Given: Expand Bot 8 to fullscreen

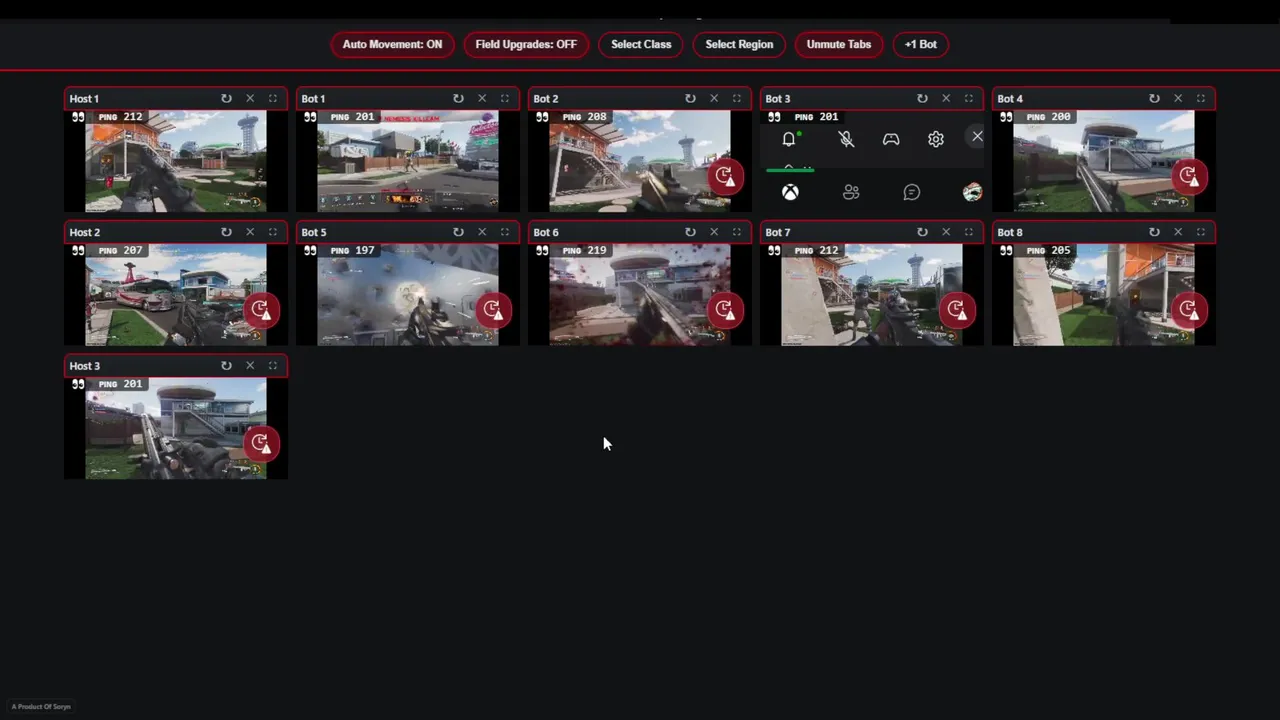Looking at the screenshot, I should (x=1200, y=232).
